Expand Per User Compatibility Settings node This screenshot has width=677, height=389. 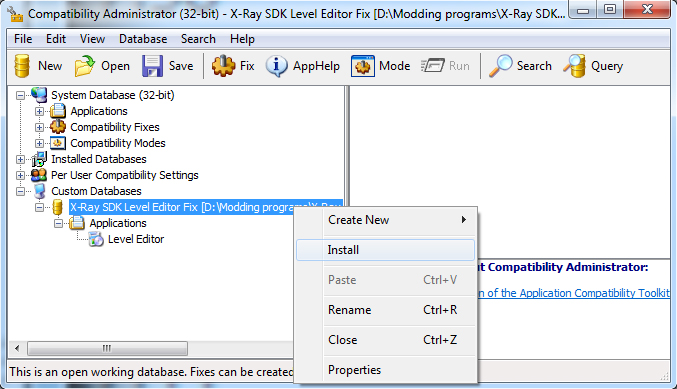click(x=20, y=175)
